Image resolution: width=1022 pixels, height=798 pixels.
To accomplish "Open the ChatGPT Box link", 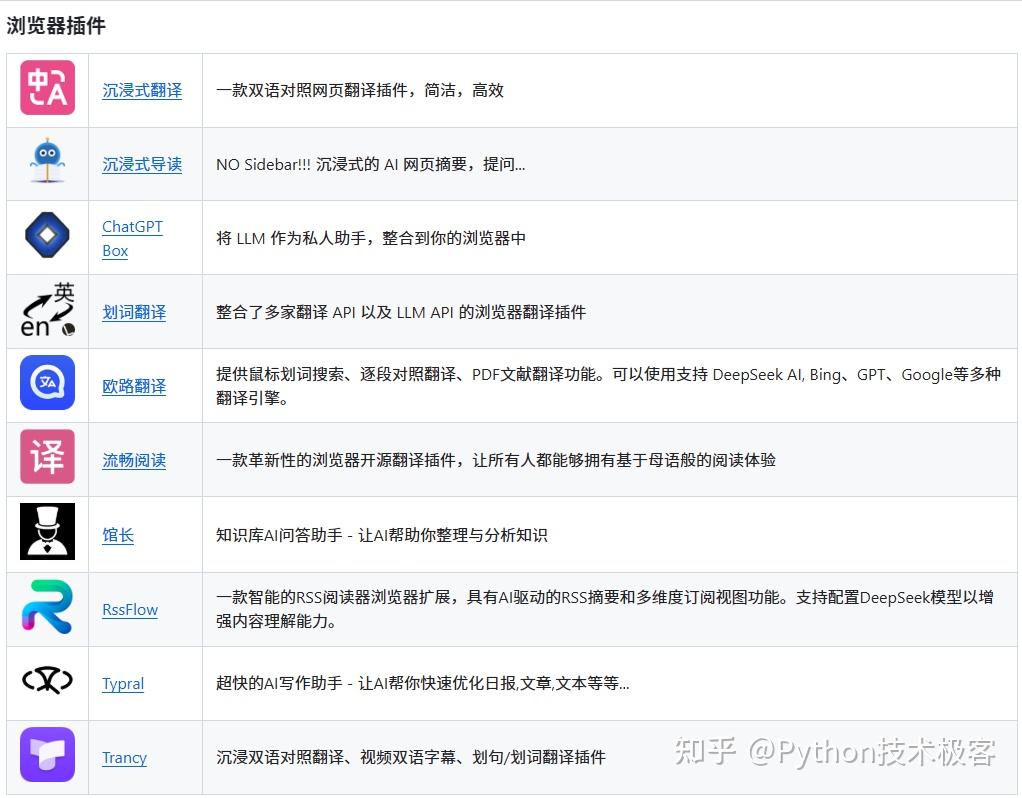I will (x=132, y=239).
